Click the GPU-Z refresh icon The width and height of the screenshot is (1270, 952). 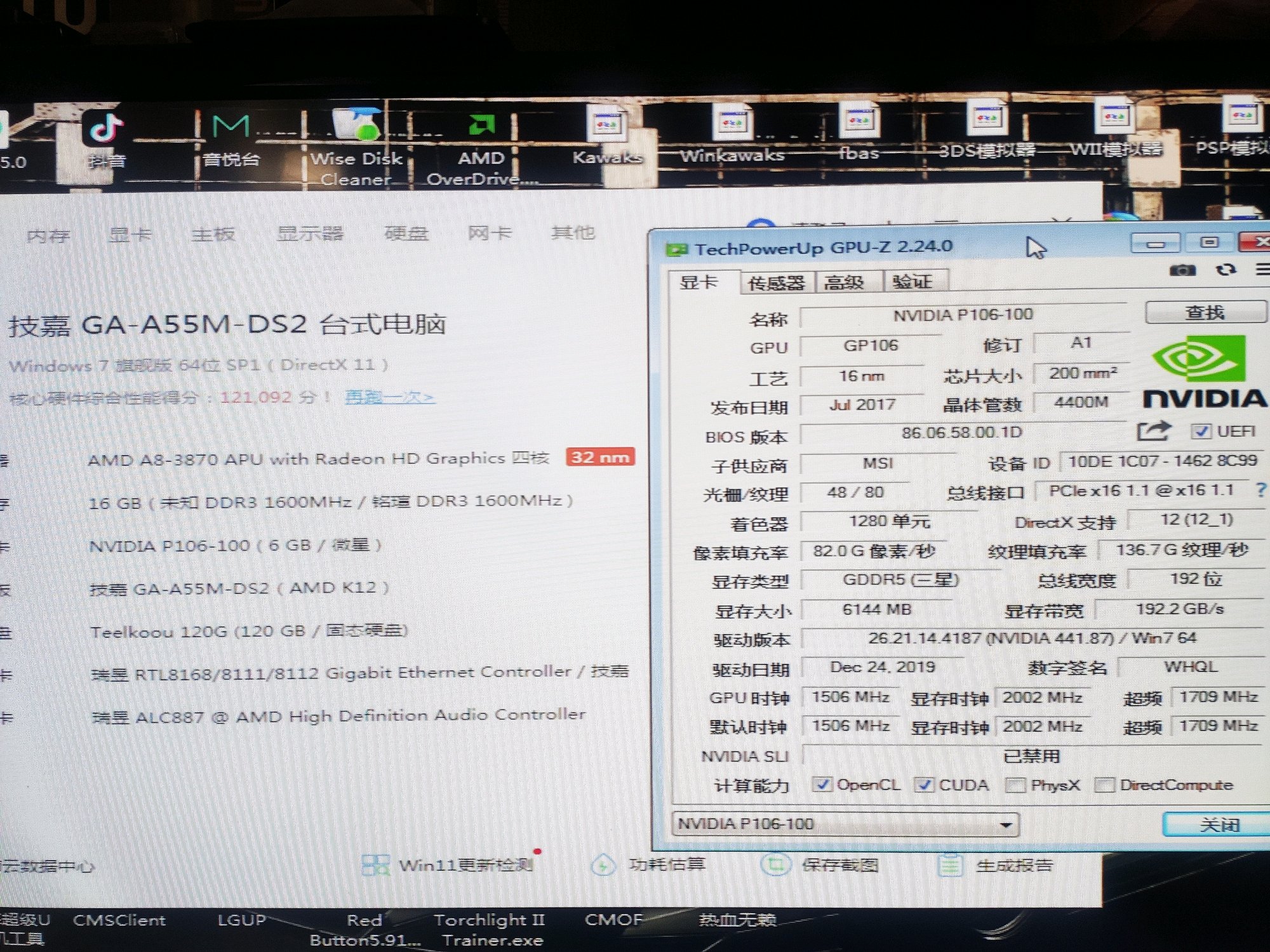click(x=1226, y=270)
